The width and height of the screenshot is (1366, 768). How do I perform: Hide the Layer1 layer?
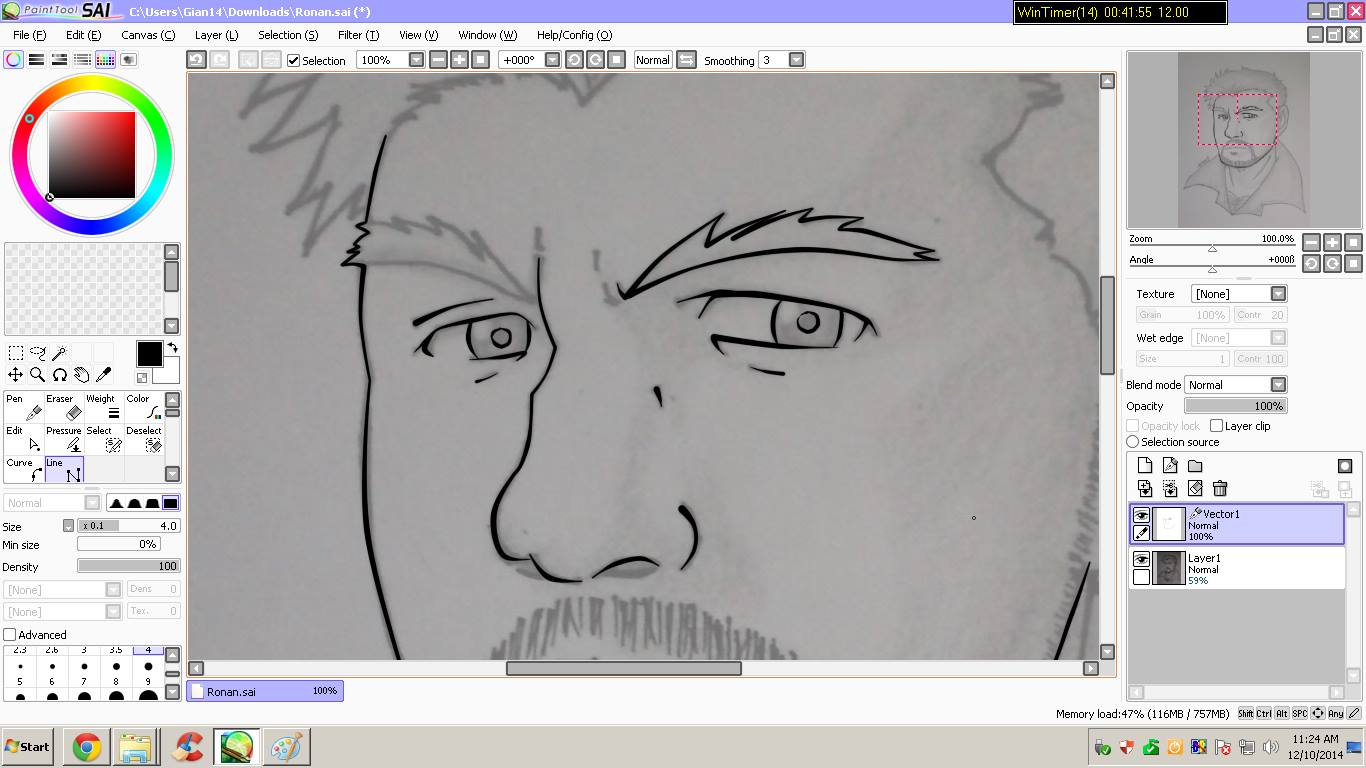click(x=1141, y=560)
